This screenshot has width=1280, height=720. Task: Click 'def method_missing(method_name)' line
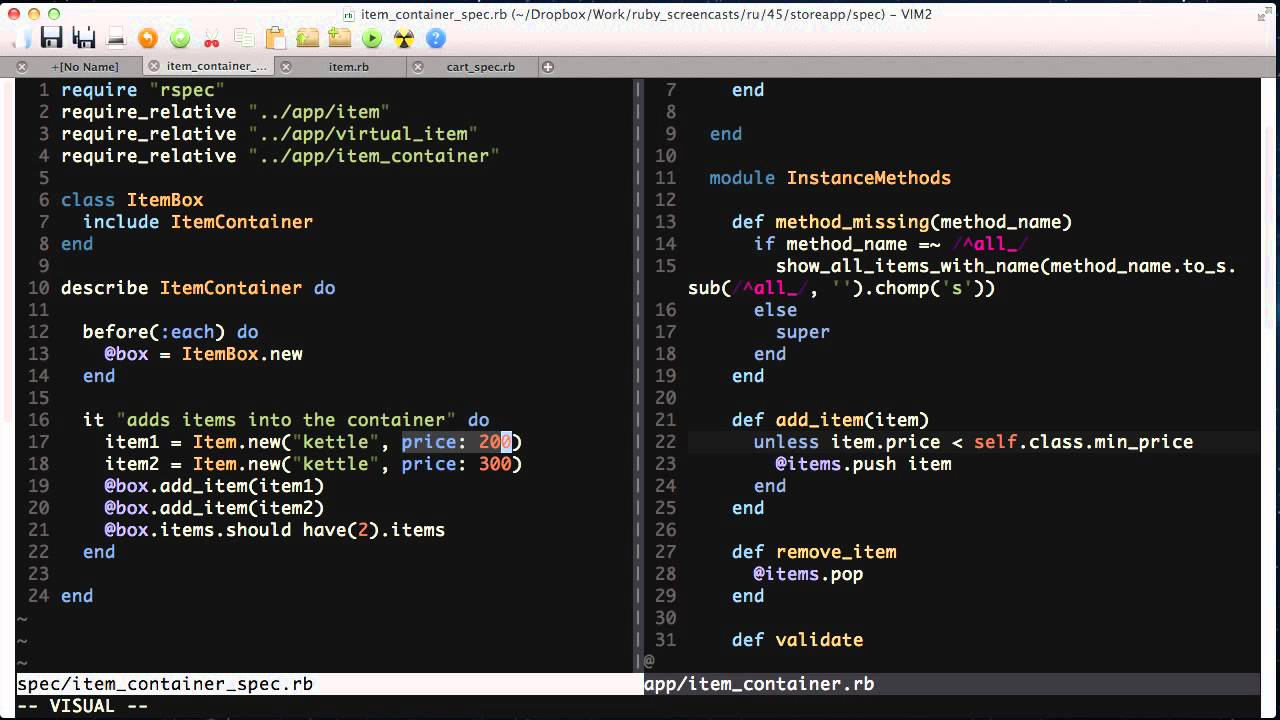point(902,222)
